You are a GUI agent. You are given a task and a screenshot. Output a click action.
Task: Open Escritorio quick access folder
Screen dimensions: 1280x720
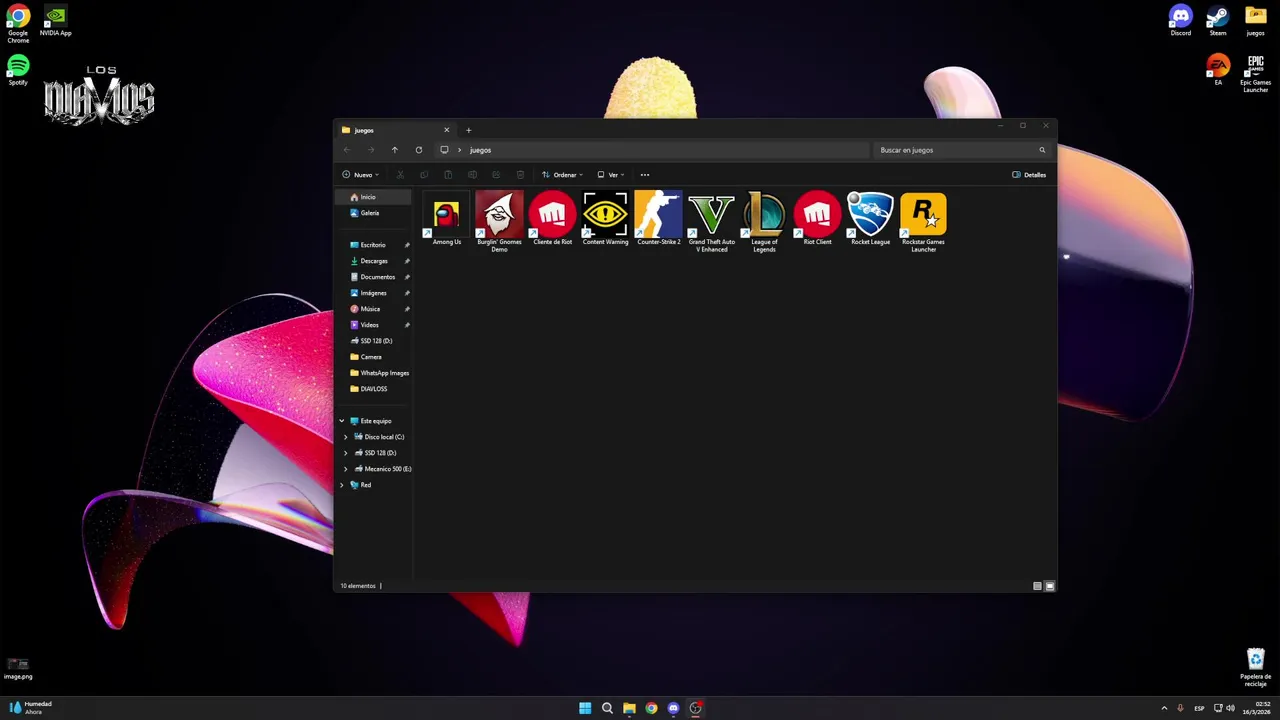coord(373,245)
